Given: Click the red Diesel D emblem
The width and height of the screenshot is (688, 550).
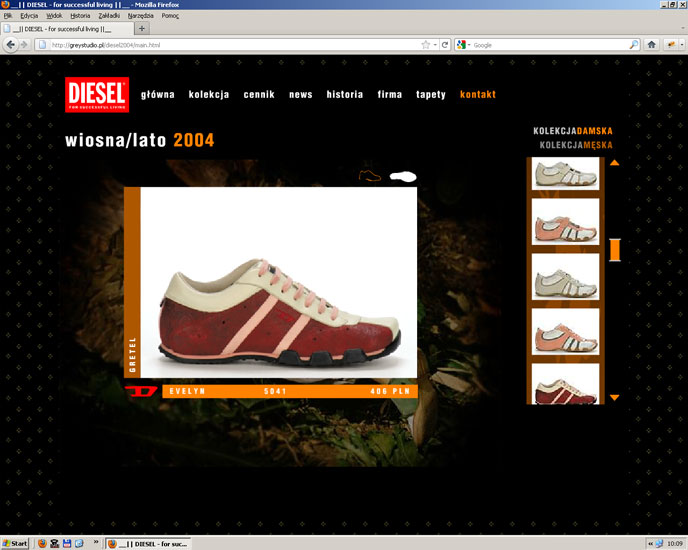Looking at the screenshot, I should click(x=141, y=391).
